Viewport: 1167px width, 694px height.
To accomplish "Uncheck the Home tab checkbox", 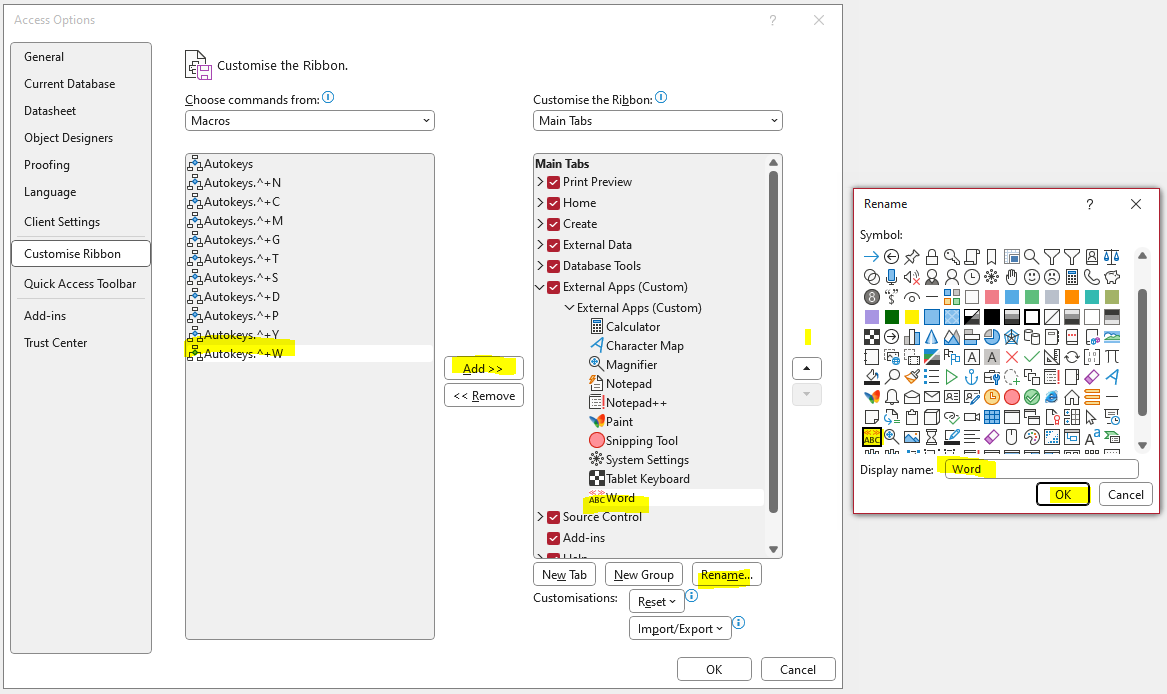I will coord(553,203).
